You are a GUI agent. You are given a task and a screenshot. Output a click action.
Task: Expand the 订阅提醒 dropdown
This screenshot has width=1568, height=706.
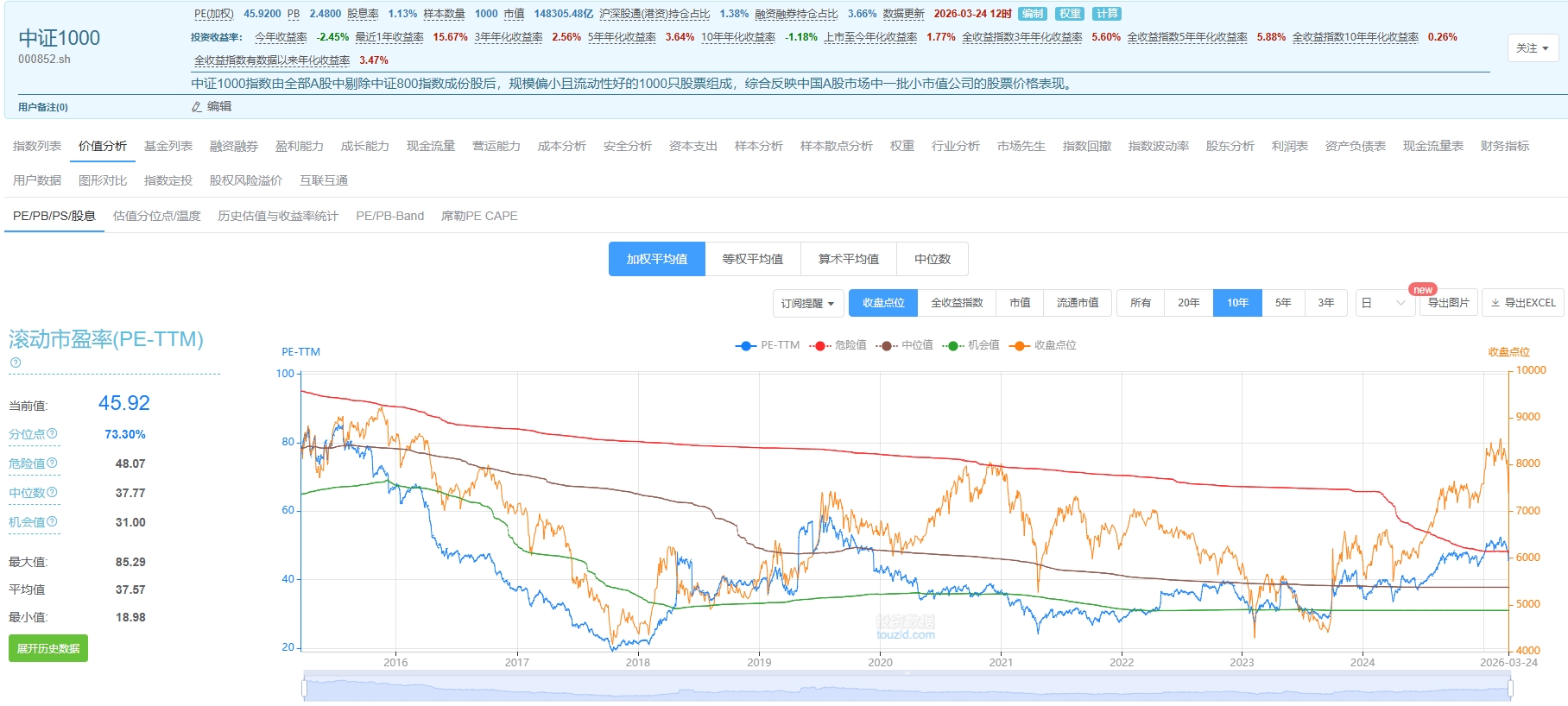tap(807, 303)
